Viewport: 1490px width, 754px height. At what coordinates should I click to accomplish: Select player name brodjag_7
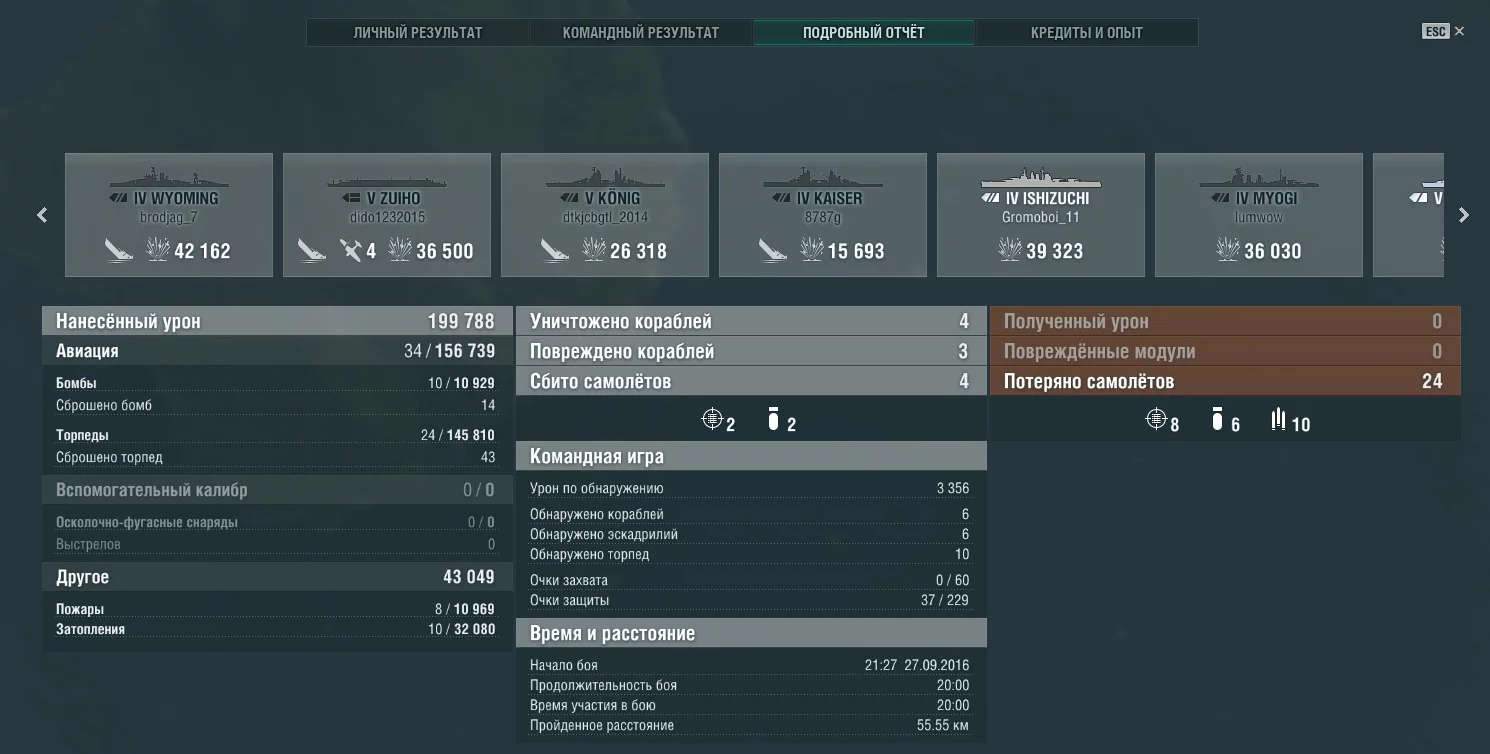coord(169,217)
